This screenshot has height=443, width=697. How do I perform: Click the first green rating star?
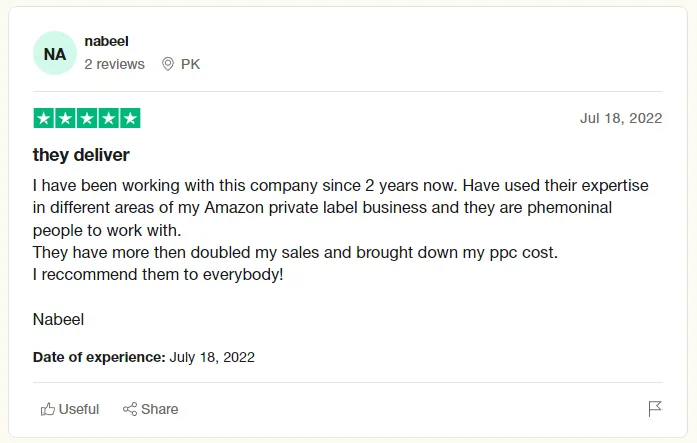pyautogui.click(x=43, y=118)
